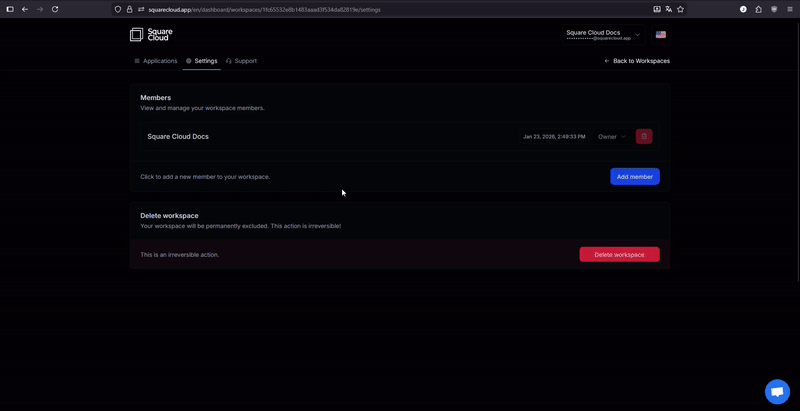Screen dimensions: 800x411
Task: Open the browser extensions icon
Action: click(758, 9)
